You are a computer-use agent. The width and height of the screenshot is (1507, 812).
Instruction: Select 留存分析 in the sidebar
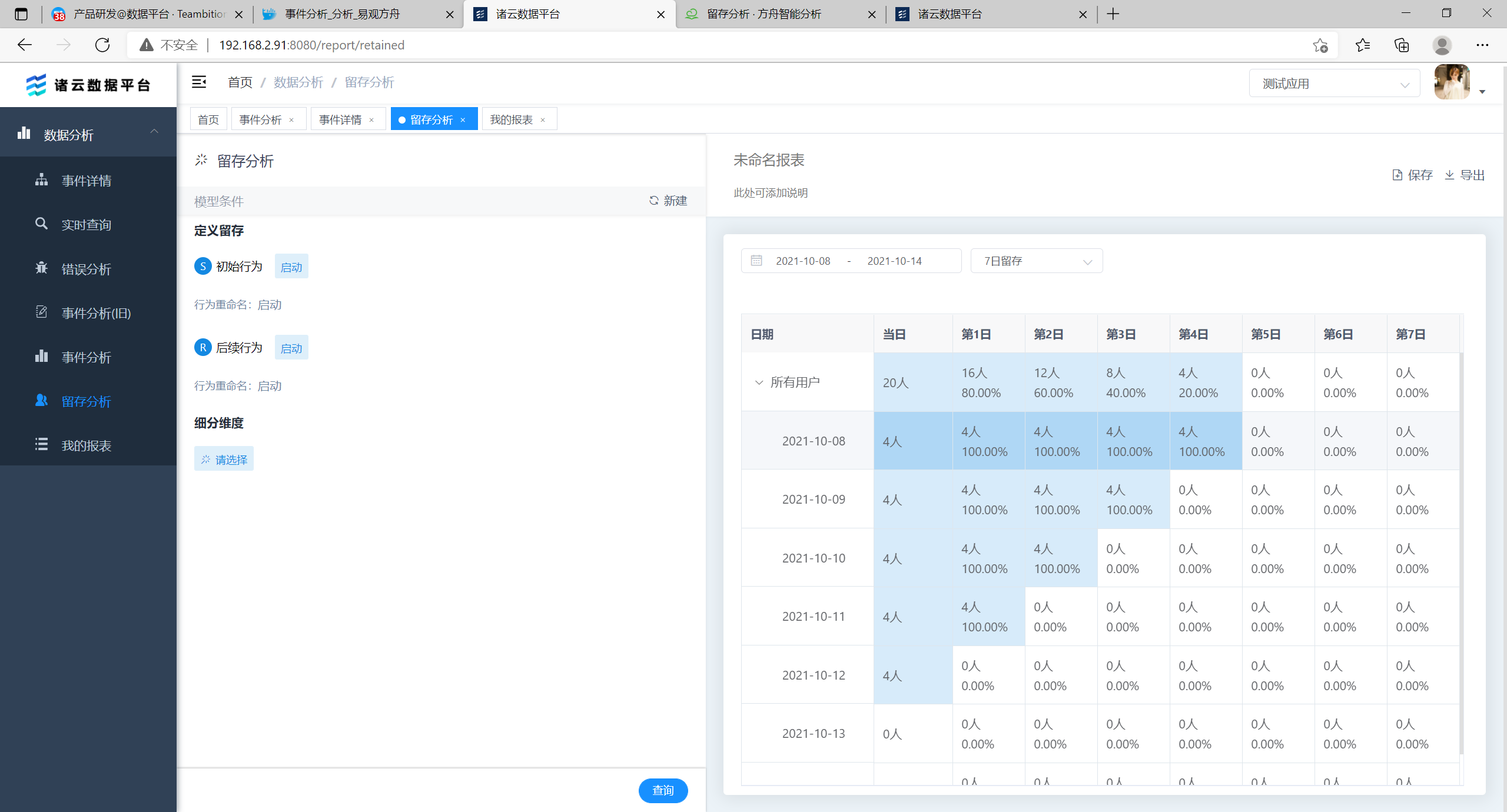[88, 401]
